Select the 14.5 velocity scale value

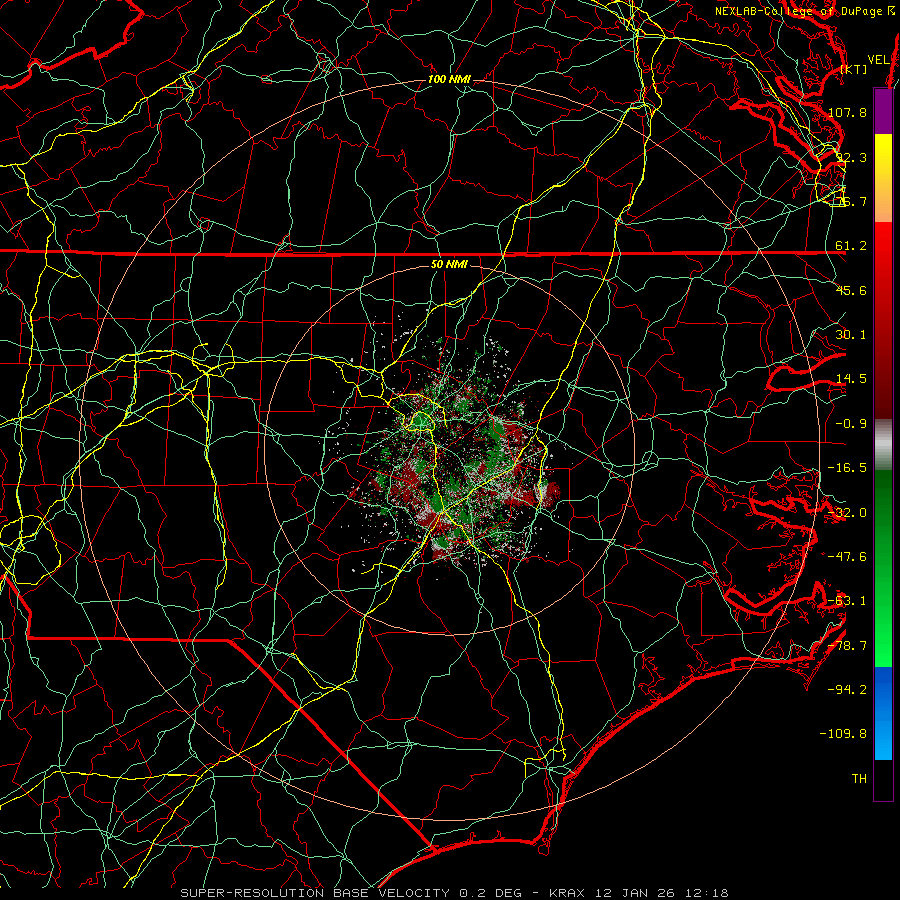click(851, 379)
